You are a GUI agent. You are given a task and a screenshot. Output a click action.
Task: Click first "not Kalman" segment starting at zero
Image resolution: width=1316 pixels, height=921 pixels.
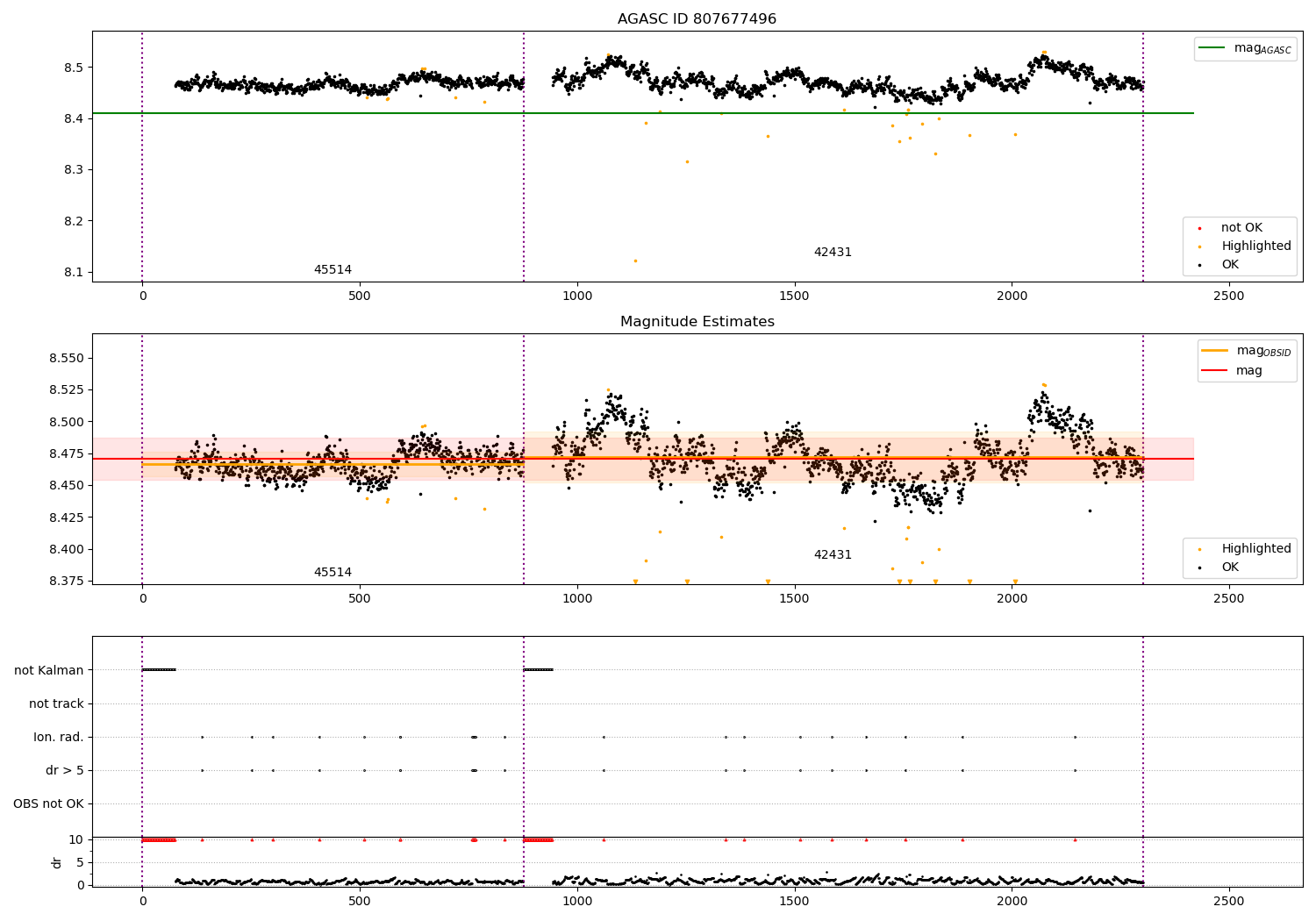159,670
